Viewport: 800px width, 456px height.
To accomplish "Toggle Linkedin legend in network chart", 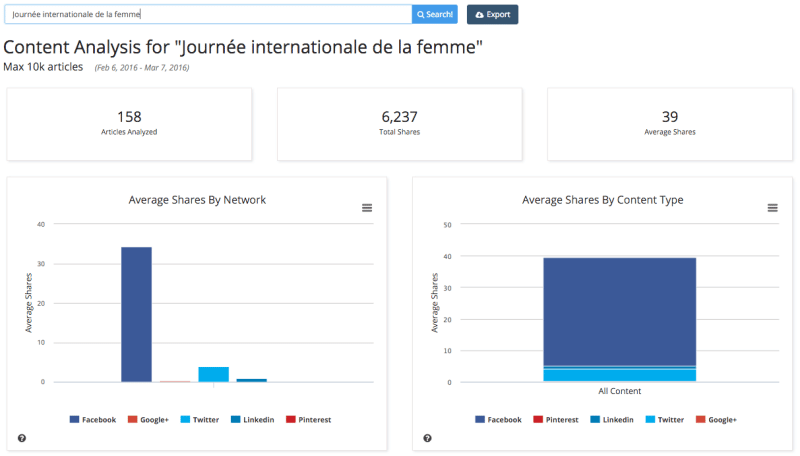I will pyautogui.click(x=253, y=419).
